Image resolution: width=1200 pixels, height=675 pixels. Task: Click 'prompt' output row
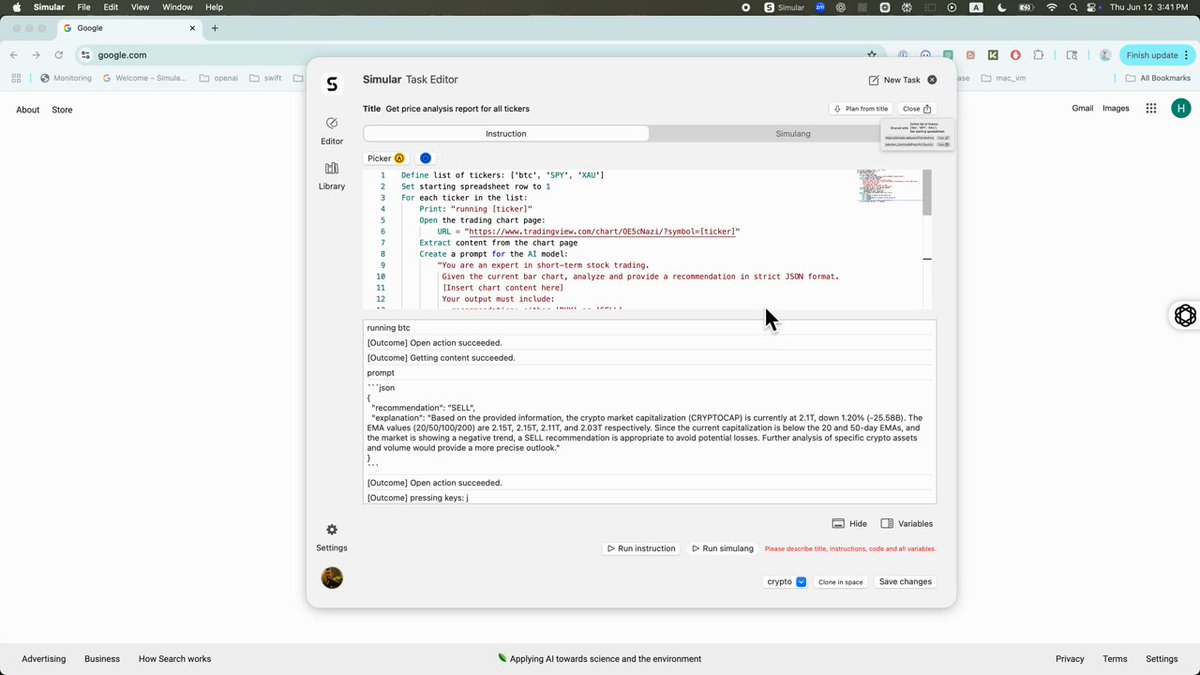650,373
